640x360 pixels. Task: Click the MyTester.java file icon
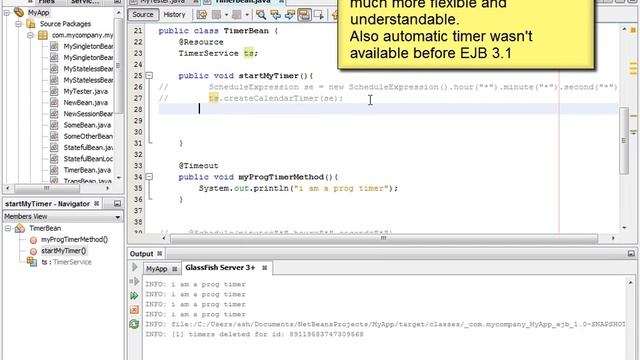[54, 91]
